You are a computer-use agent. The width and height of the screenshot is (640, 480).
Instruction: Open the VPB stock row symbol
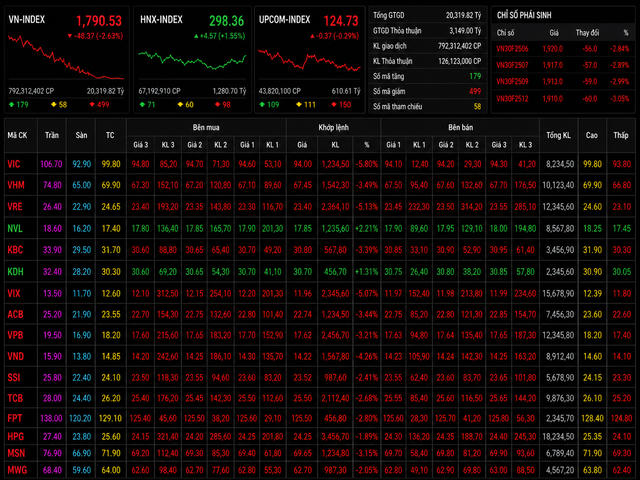point(15,335)
